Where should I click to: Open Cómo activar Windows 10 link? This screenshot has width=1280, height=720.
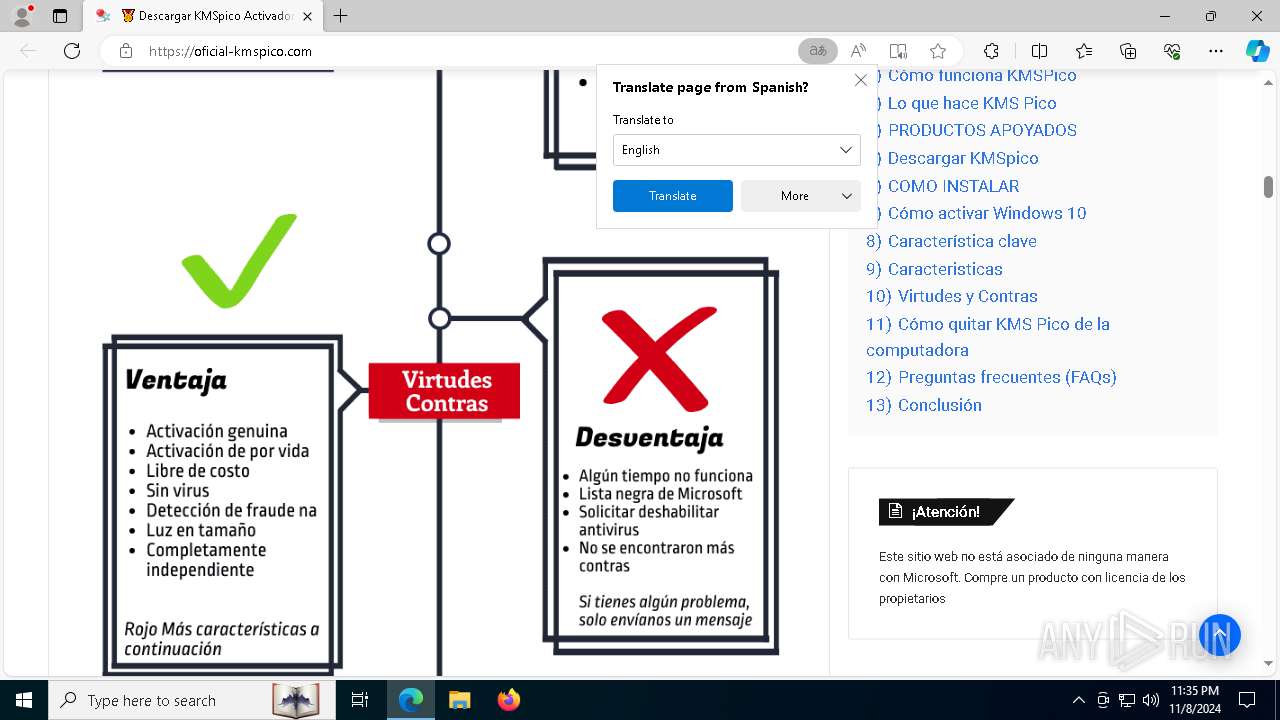pos(986,213)
